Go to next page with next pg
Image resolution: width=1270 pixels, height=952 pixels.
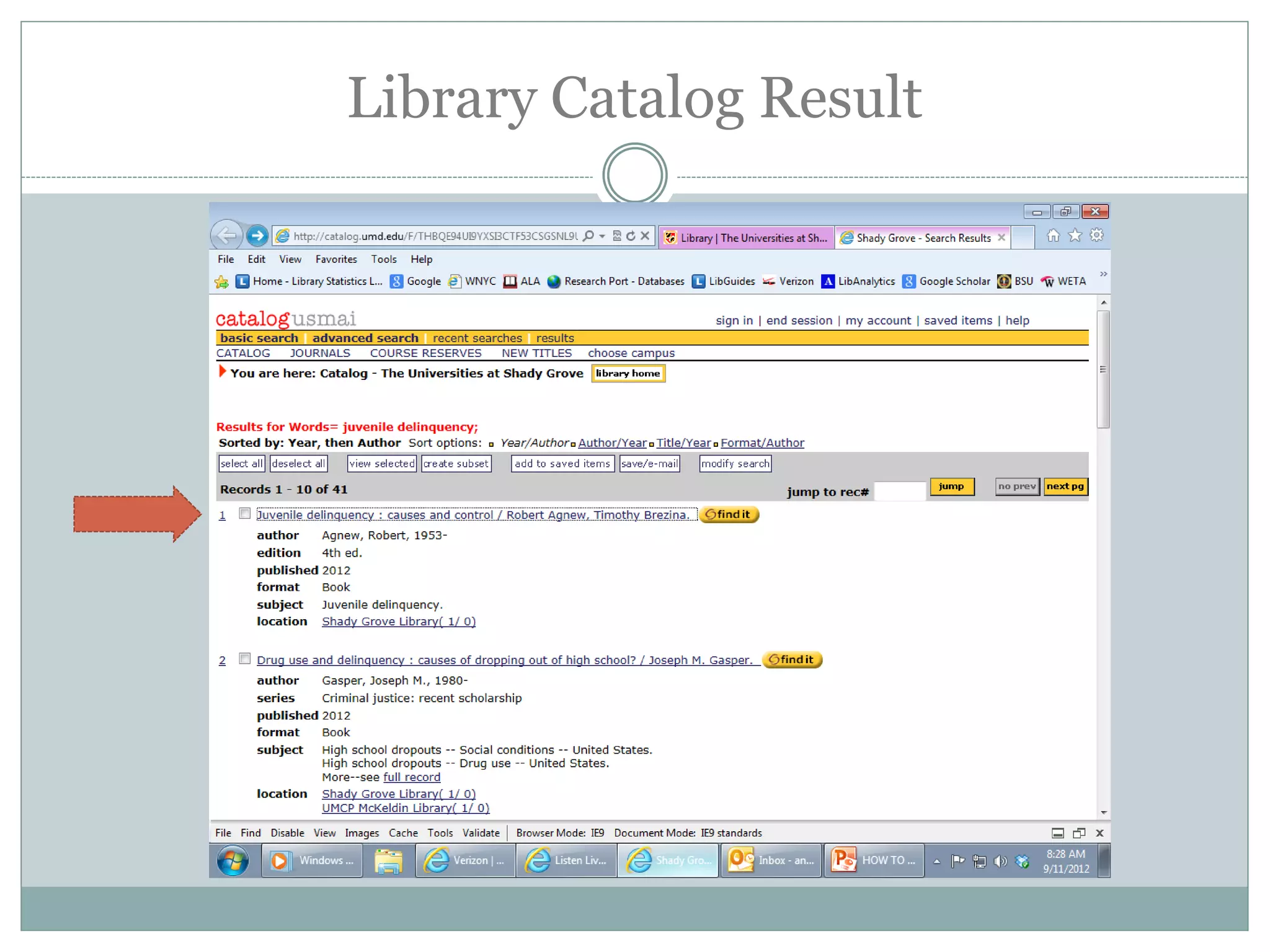[1065, 487]
